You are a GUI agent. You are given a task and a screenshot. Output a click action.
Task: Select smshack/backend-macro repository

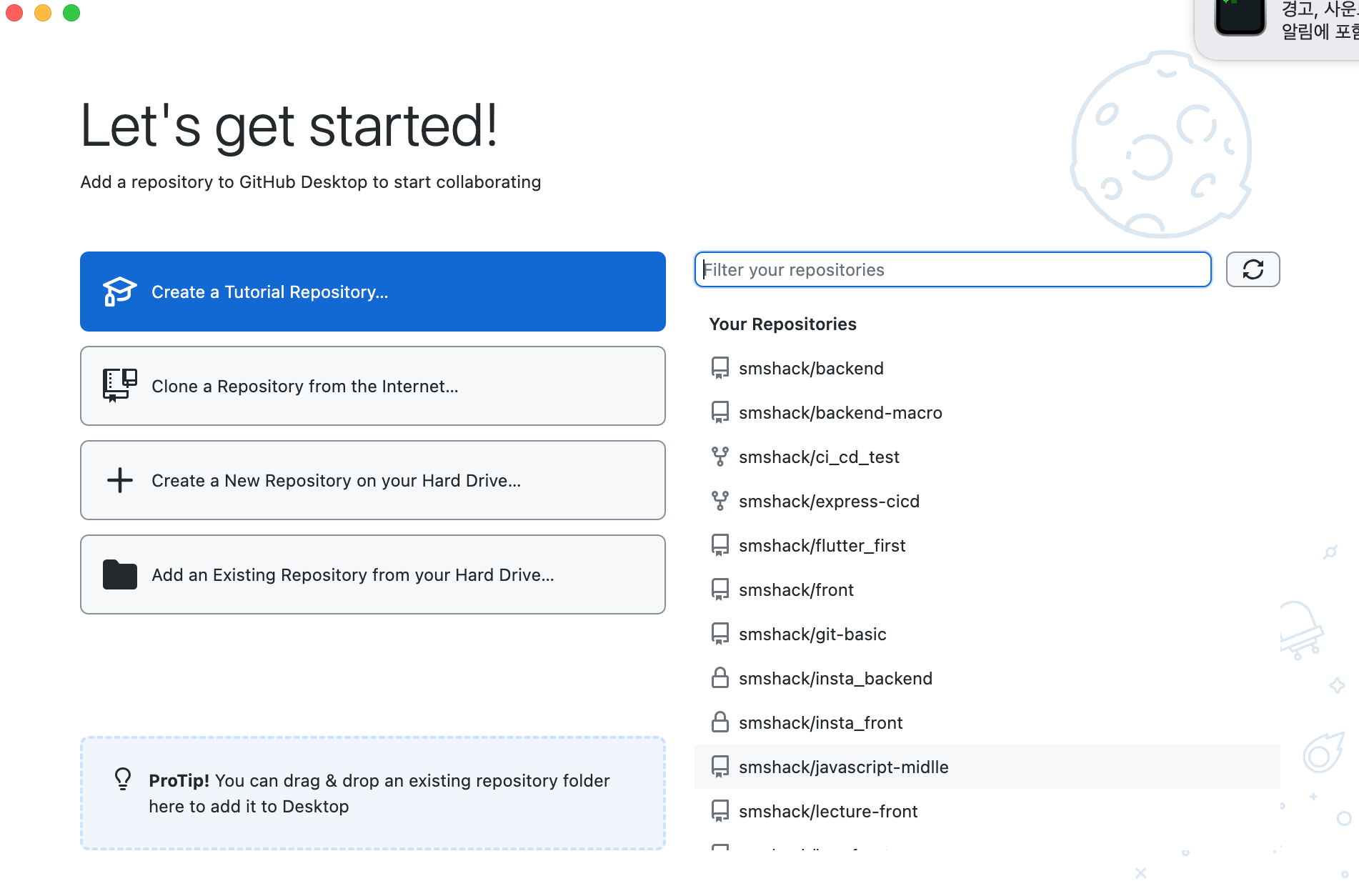pos(987,412)
